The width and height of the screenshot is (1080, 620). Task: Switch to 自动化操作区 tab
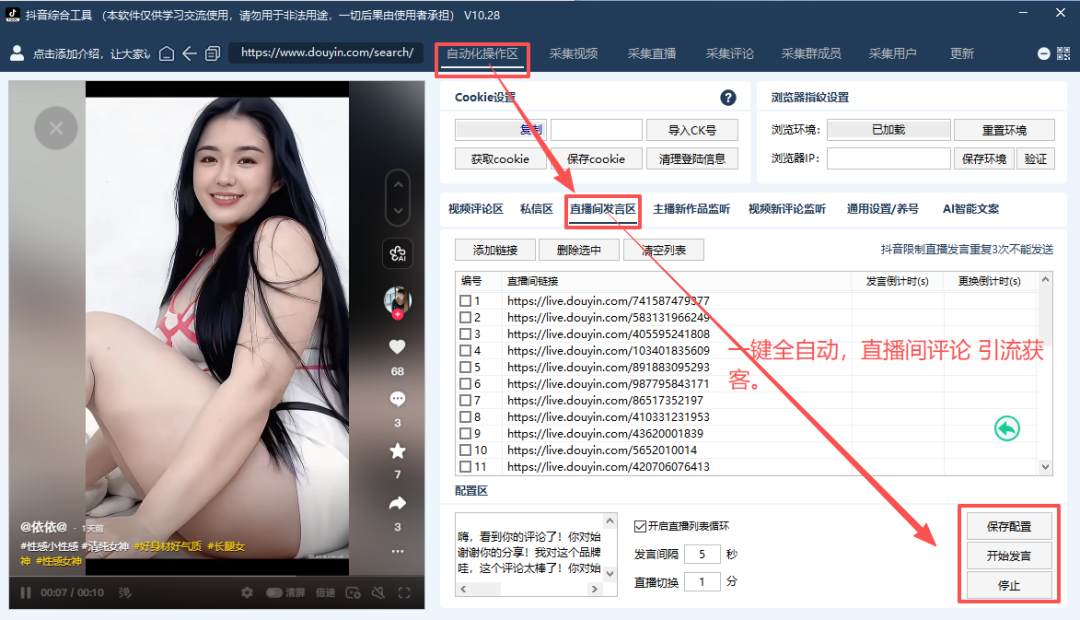(x=482, y=54)
